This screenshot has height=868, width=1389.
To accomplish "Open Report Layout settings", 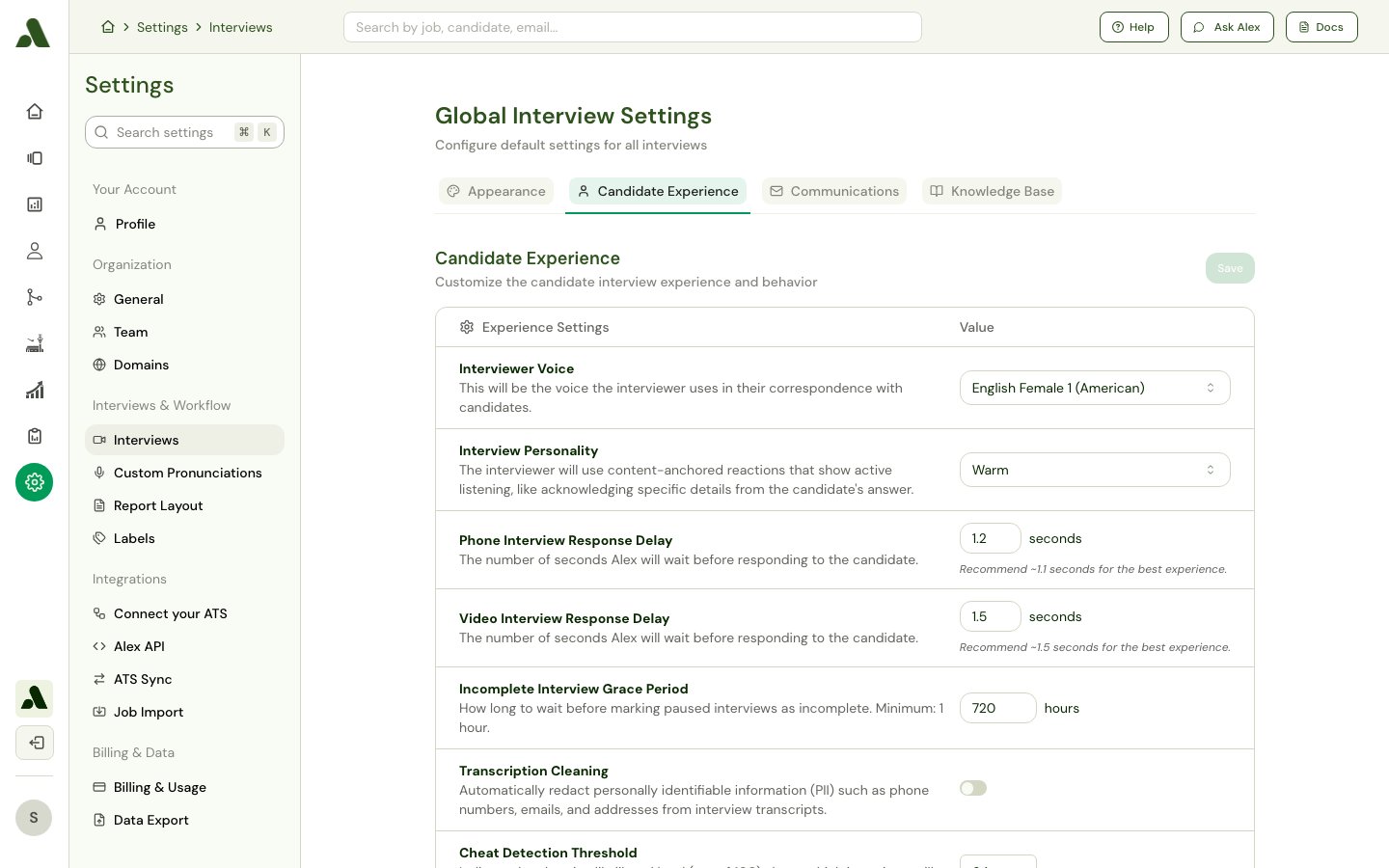I will (184, 505).
